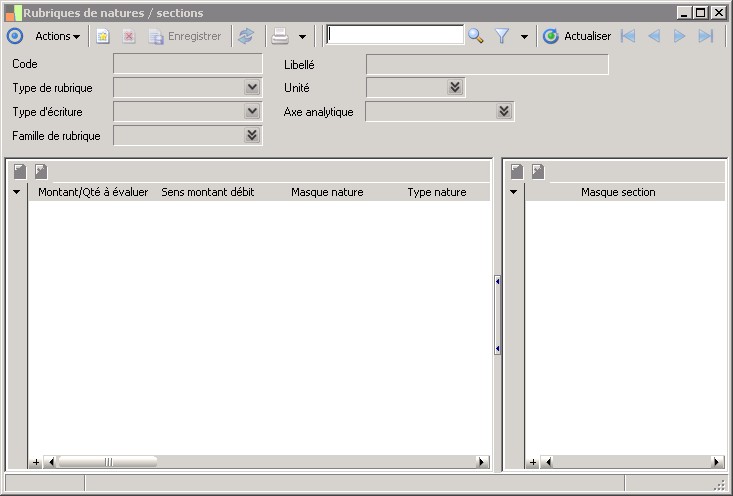This screenshot has height=496, width=733.
Task: Click the Code input field
Action: tap(187, 64)
